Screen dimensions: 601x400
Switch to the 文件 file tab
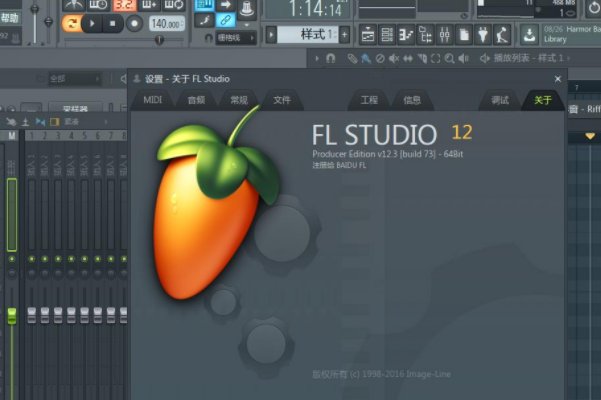click(x=282, y=100)
